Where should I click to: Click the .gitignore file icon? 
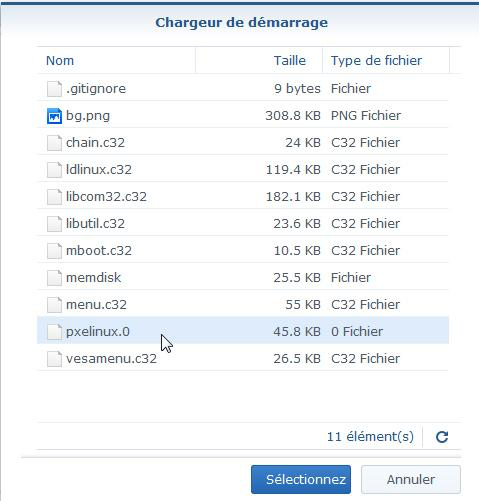[x=54, y=89]
